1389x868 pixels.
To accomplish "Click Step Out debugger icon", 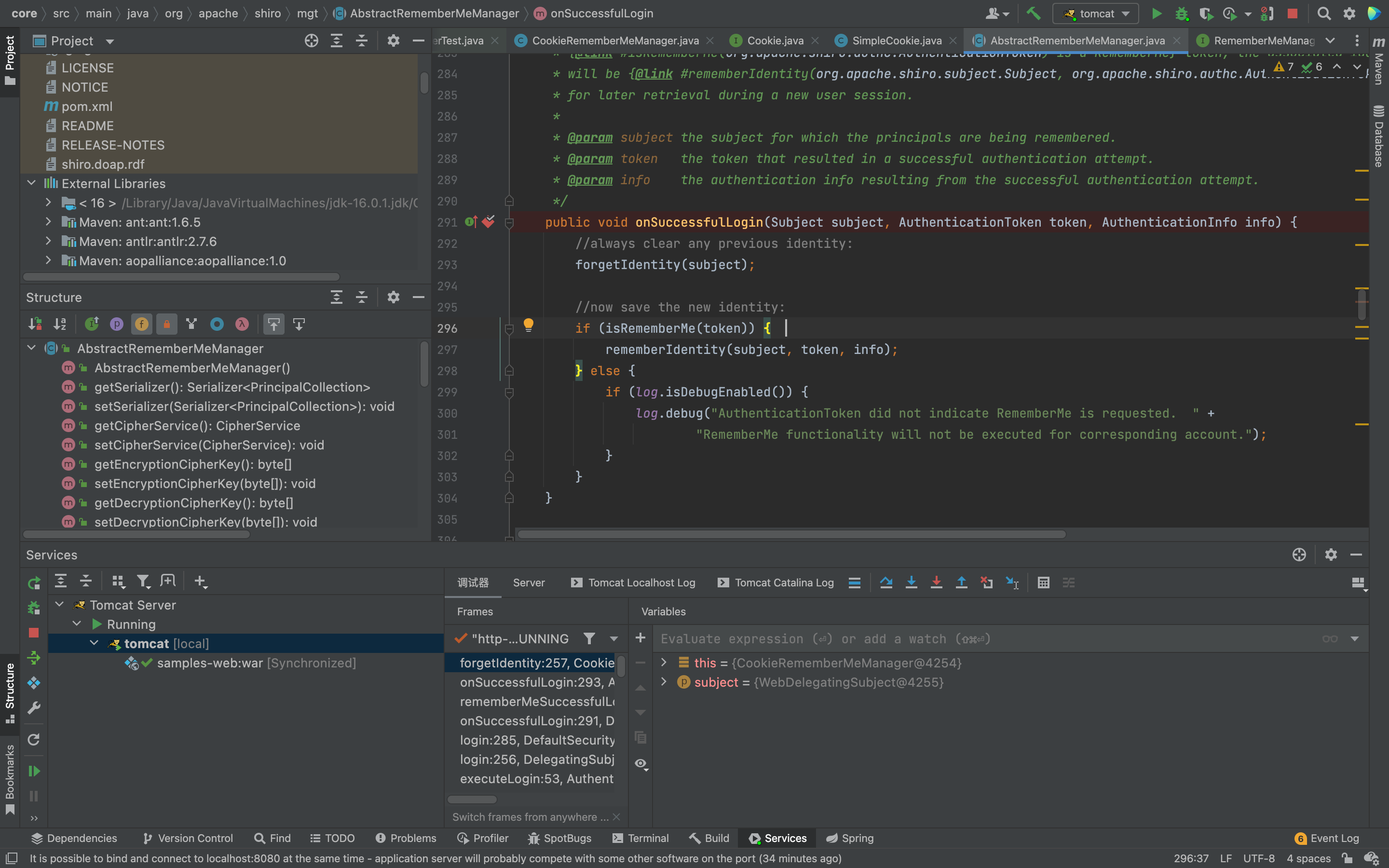I will pyautogui.click(x=961, y=583).
